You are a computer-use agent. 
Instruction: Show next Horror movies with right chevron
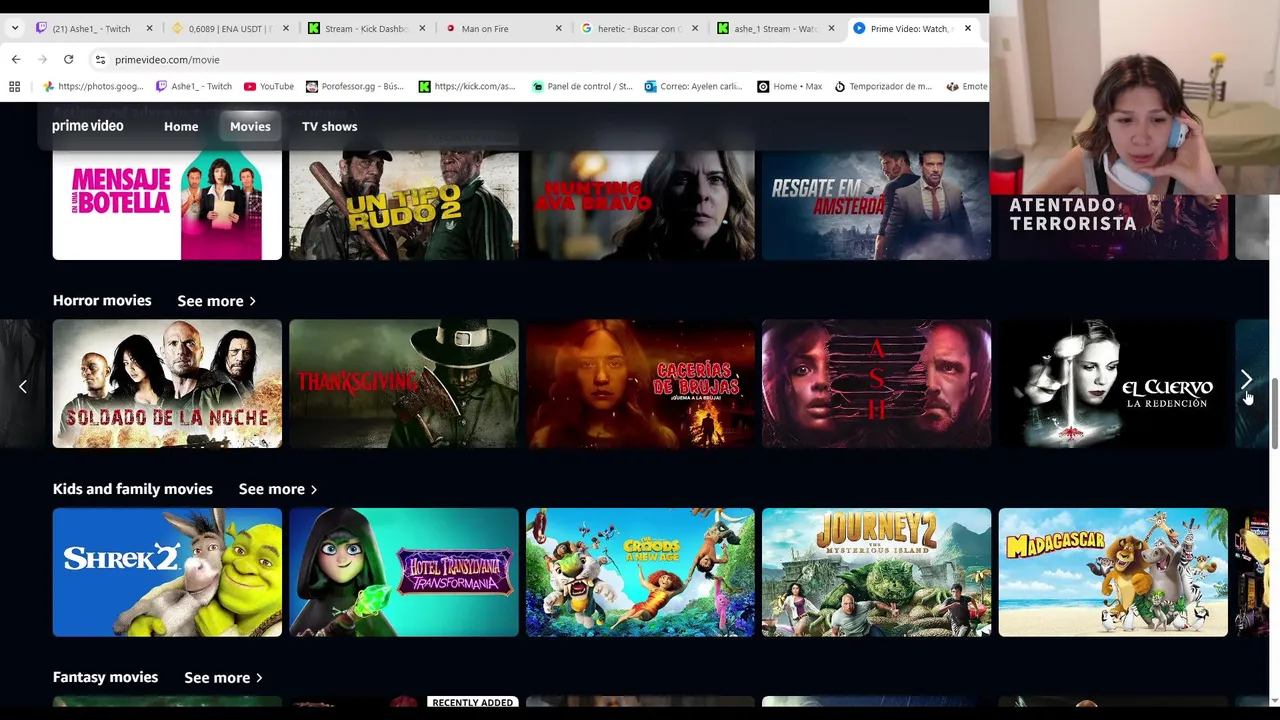(1246, 380)
